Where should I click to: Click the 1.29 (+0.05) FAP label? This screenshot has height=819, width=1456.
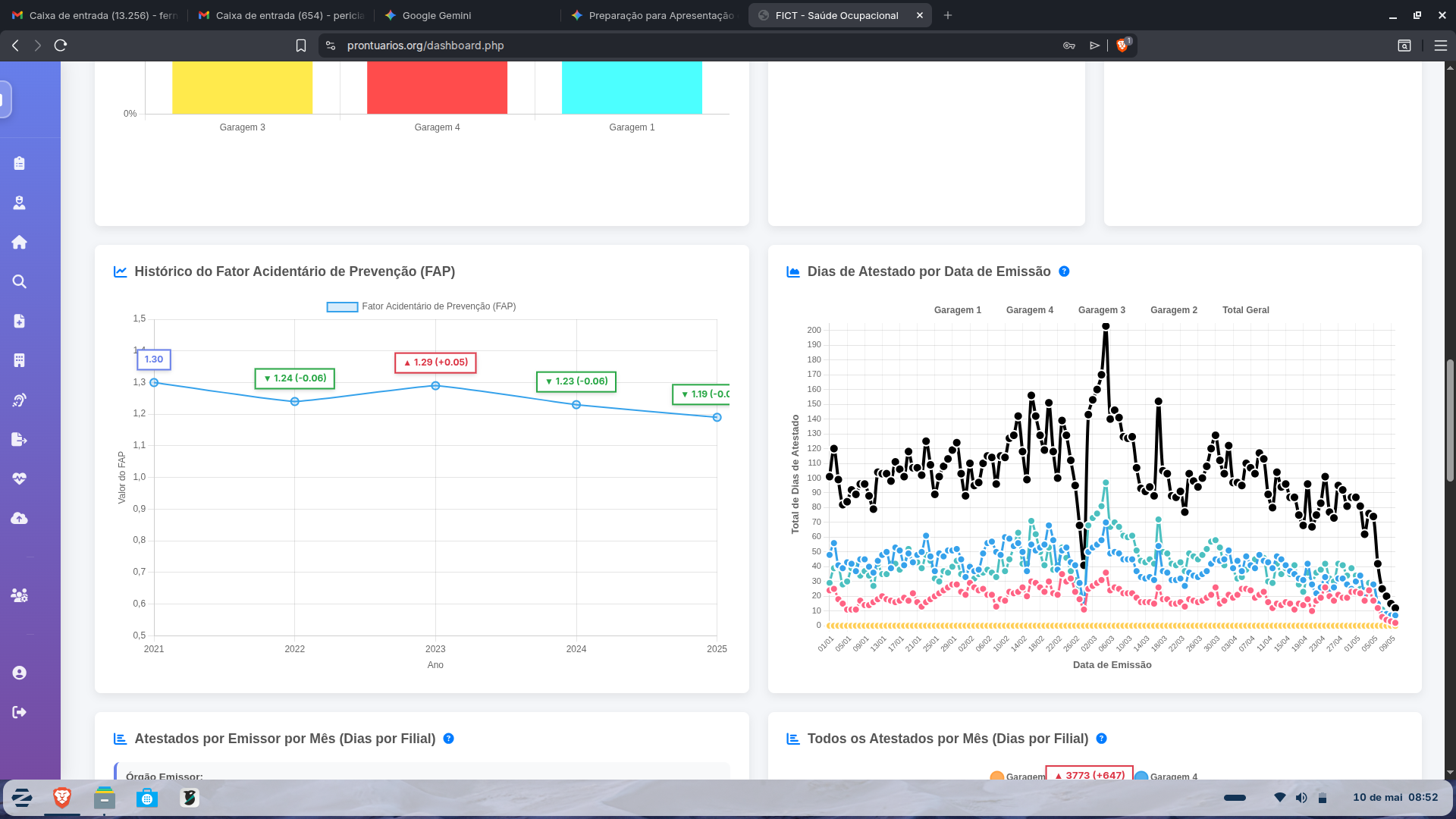tap(435, 362)
